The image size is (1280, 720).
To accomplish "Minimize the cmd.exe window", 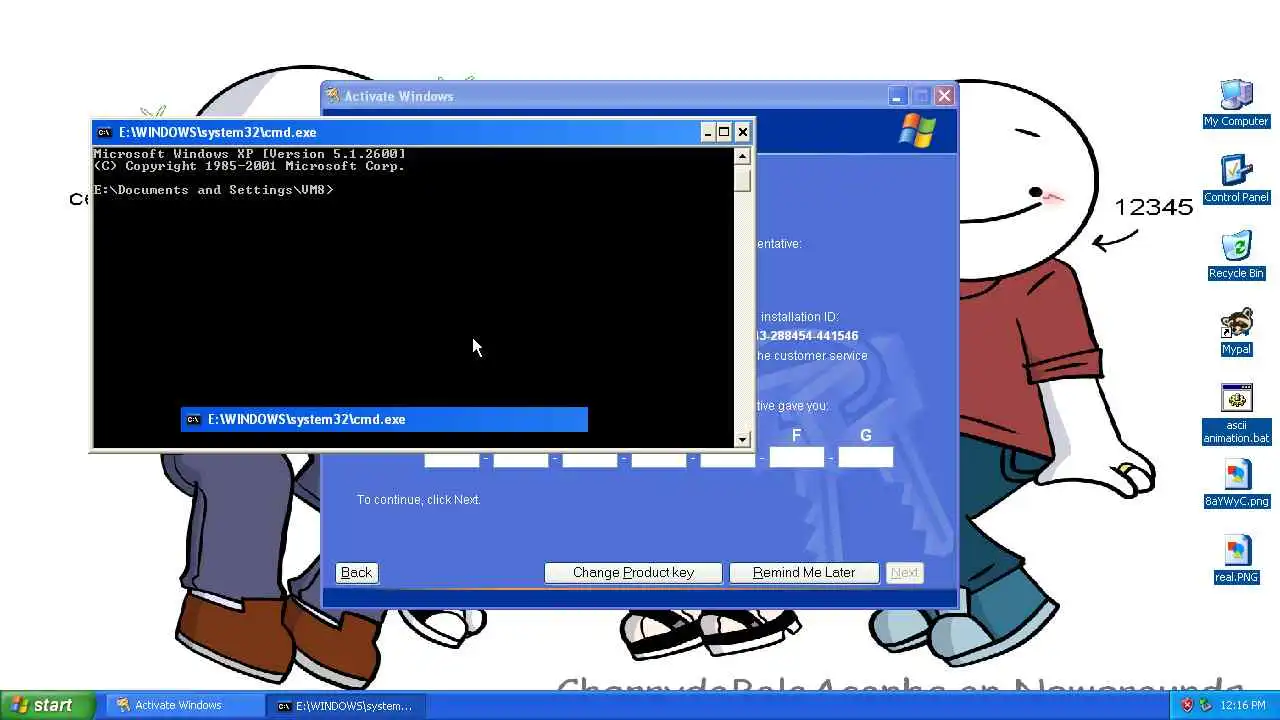I will 708,132.
